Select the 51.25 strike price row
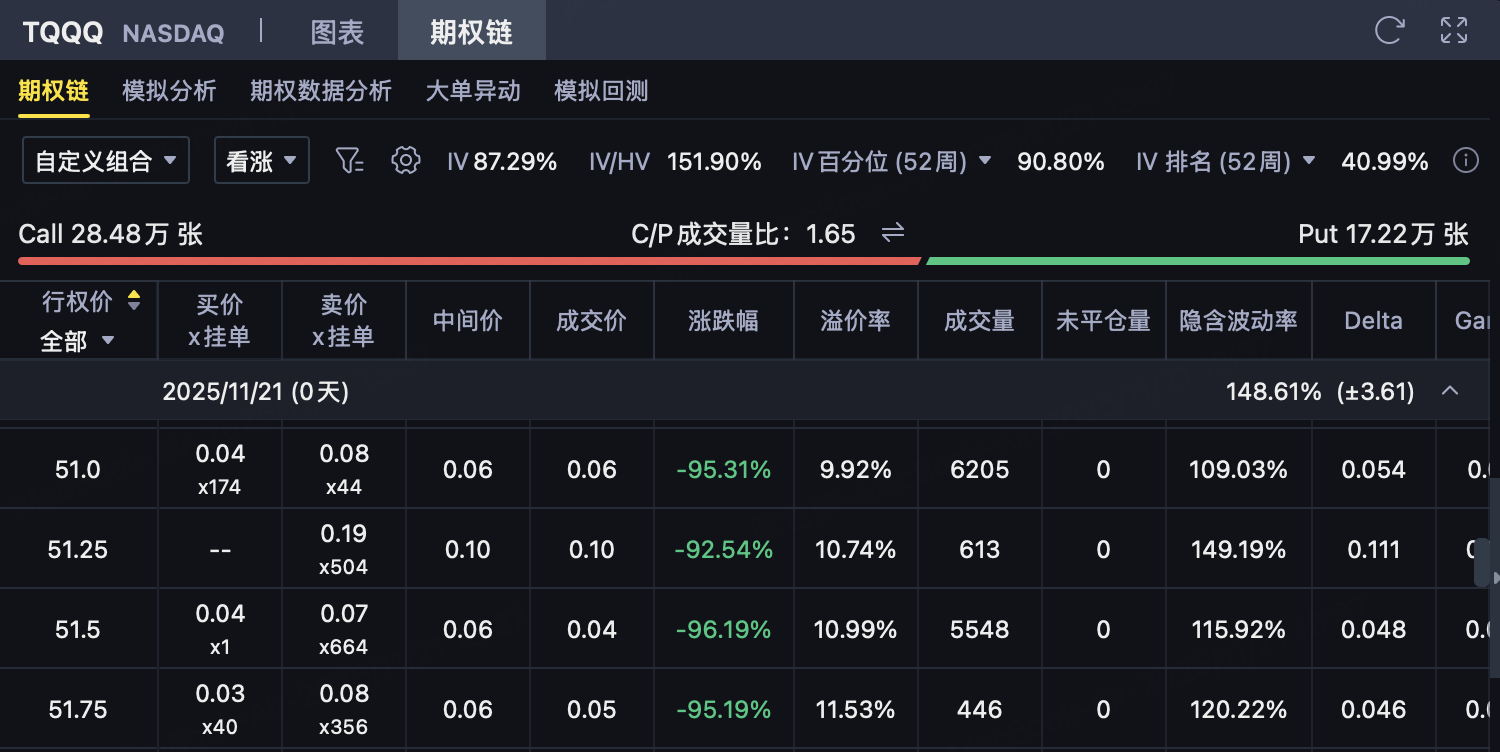 click(x=78, y=549)
